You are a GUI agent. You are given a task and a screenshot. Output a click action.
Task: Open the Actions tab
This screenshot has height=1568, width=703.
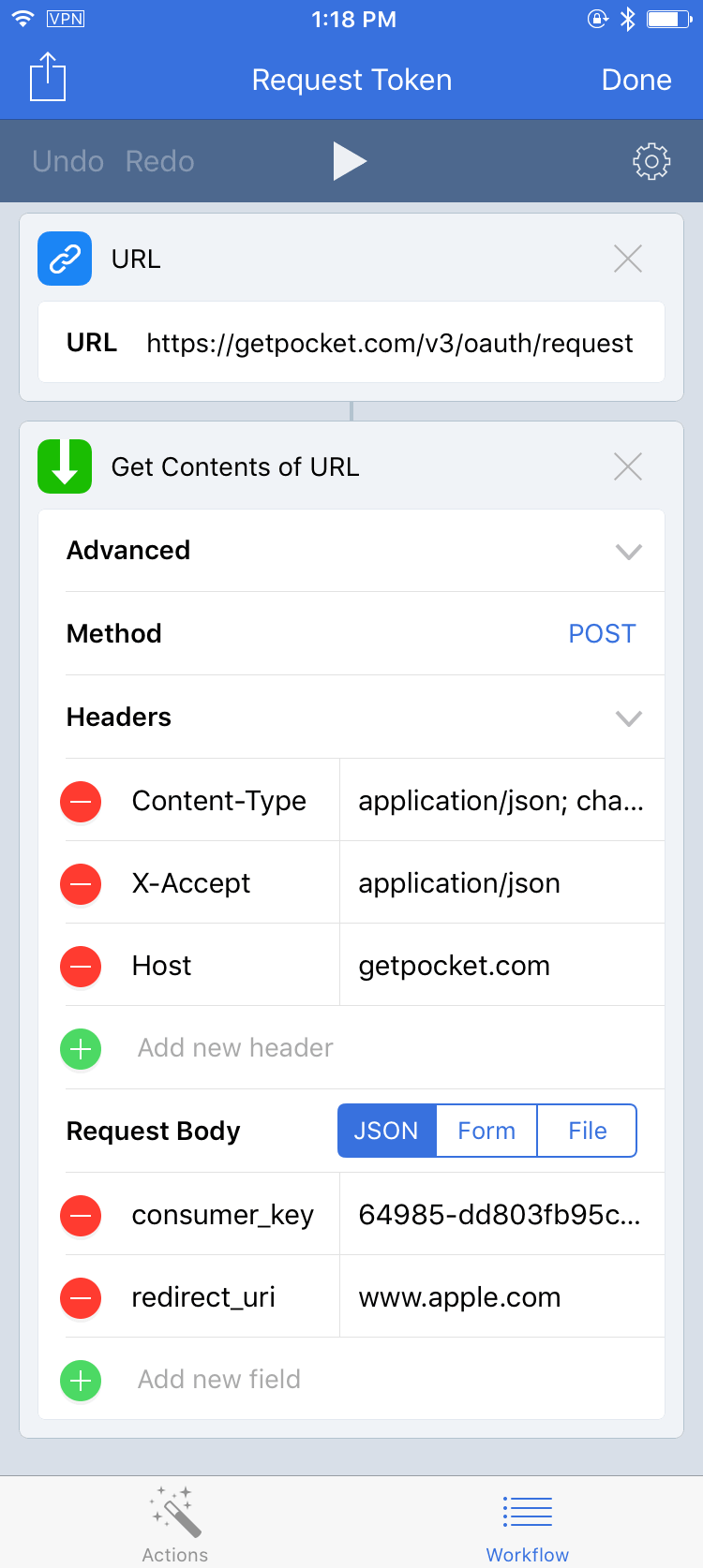point(175,1523)
